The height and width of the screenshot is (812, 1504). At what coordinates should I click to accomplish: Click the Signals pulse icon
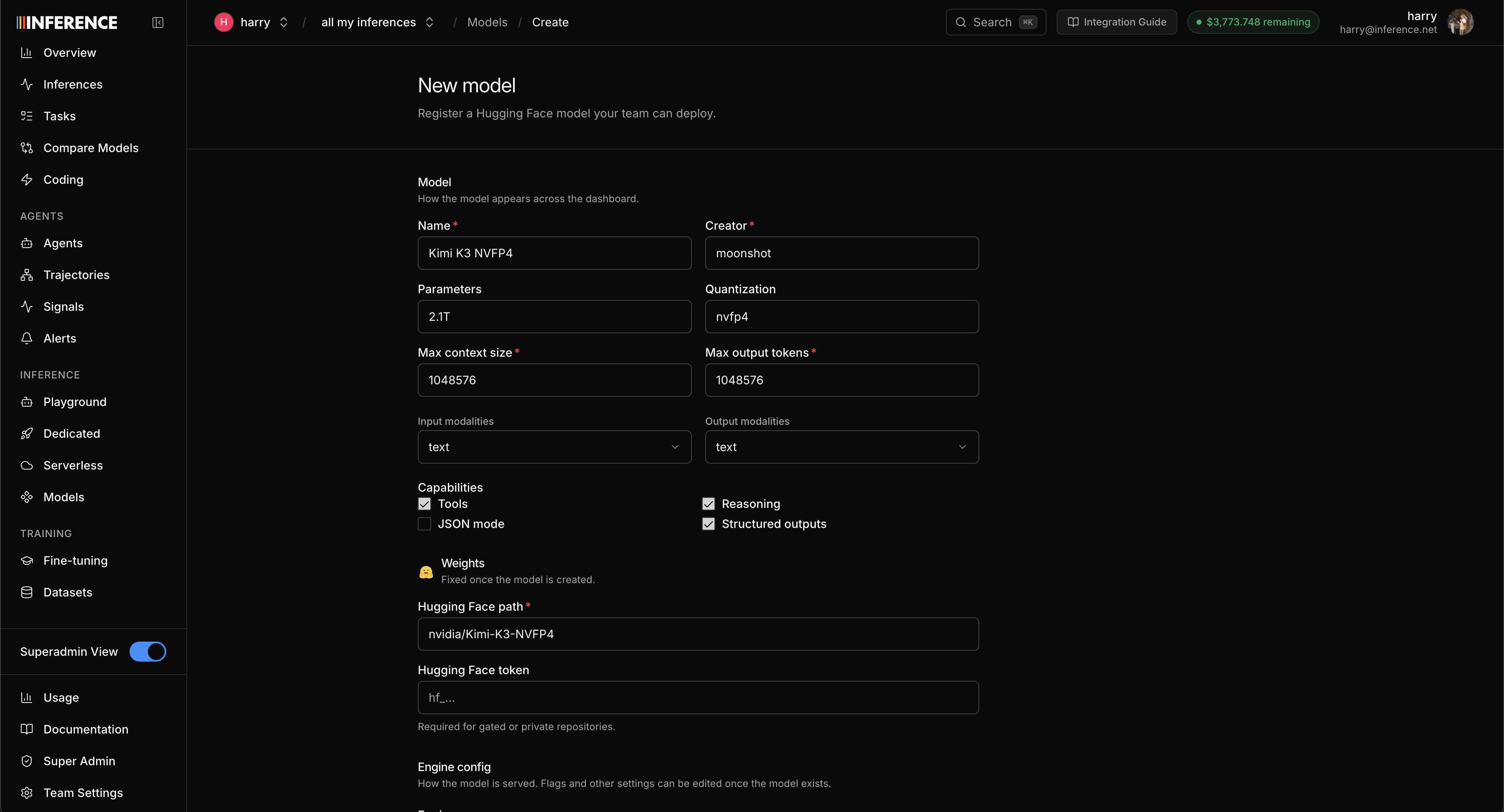(26, 307)
